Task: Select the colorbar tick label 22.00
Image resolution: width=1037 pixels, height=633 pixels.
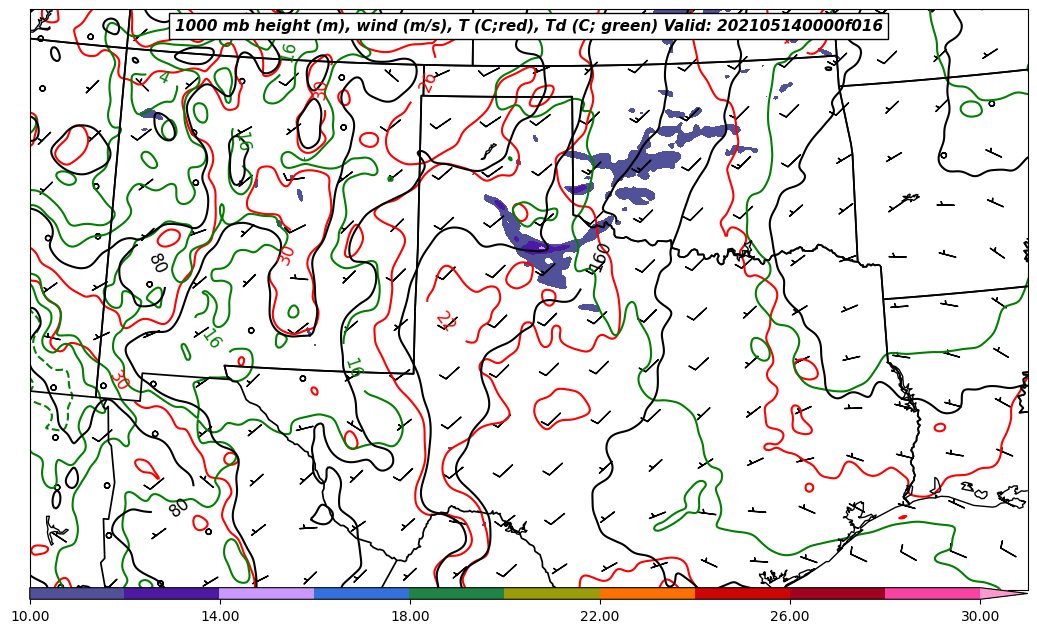Action: pos(600,616)
